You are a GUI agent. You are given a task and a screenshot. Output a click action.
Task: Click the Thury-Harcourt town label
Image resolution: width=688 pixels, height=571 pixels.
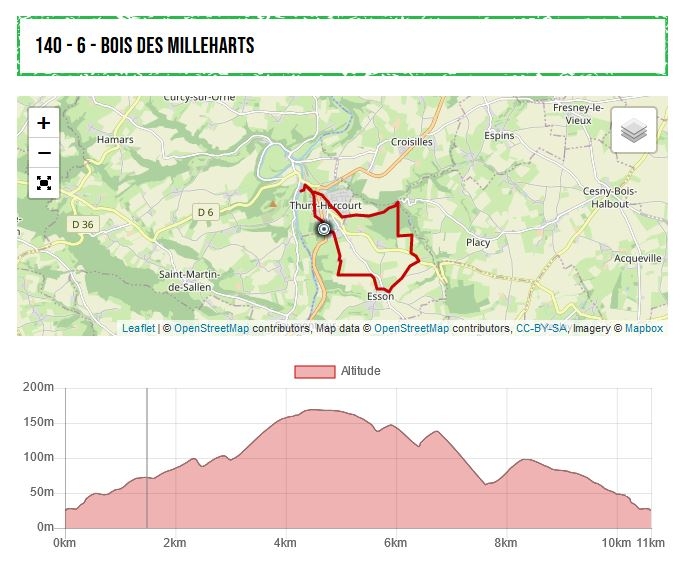[325, 205]
